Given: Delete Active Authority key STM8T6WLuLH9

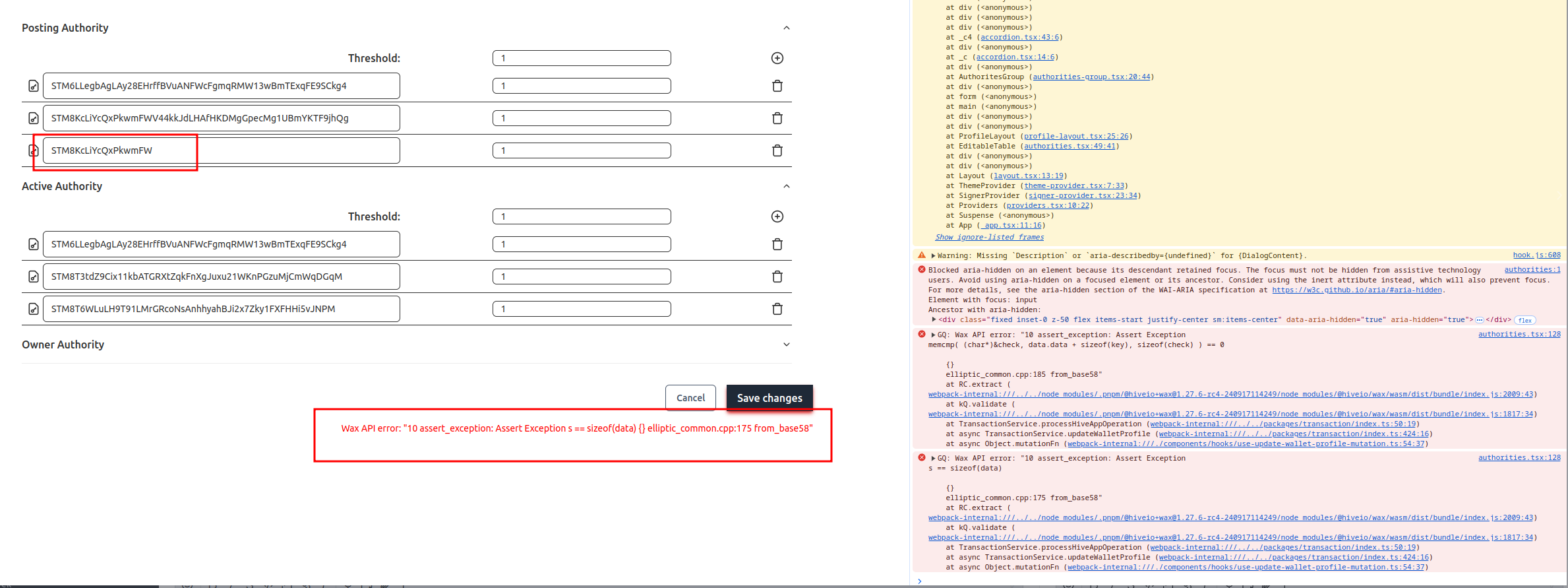Looking at the screenshot, I should 777,309.
